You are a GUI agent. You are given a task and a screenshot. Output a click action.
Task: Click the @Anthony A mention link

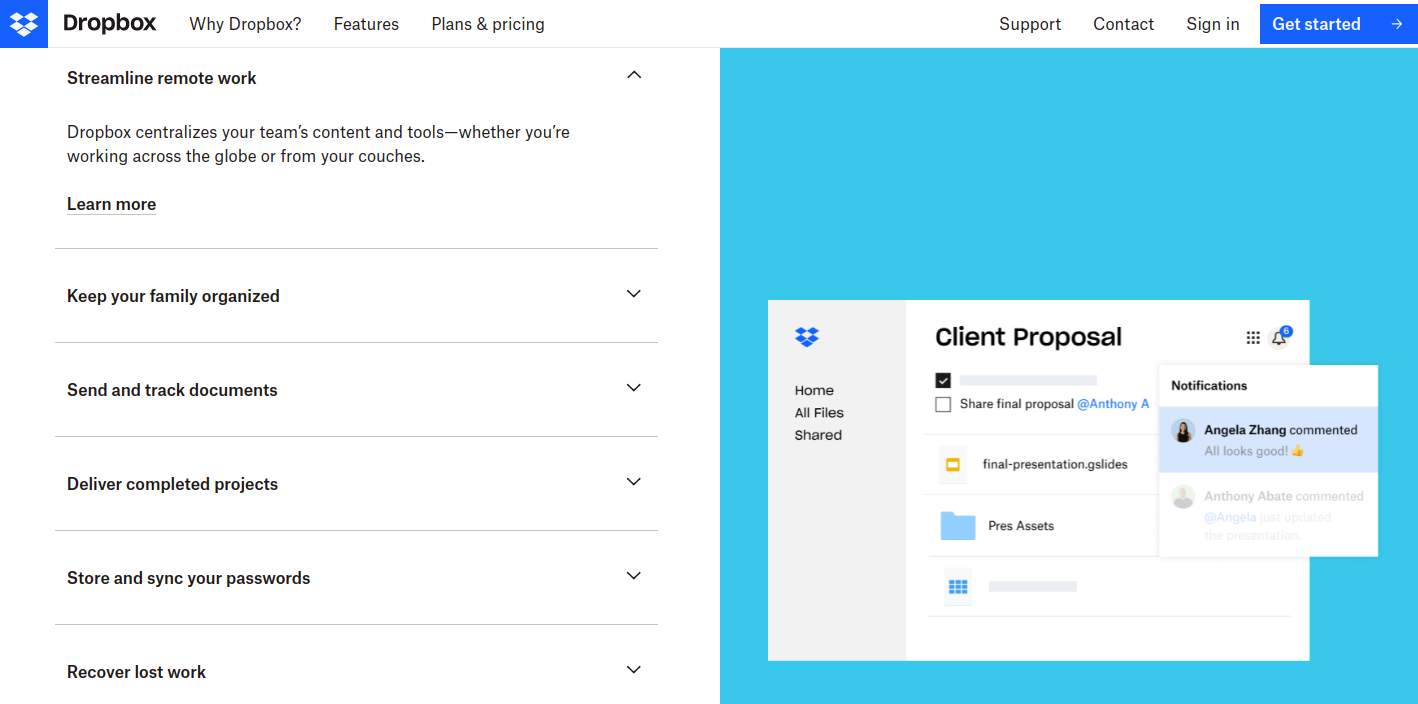click(x=1113, y=404)
